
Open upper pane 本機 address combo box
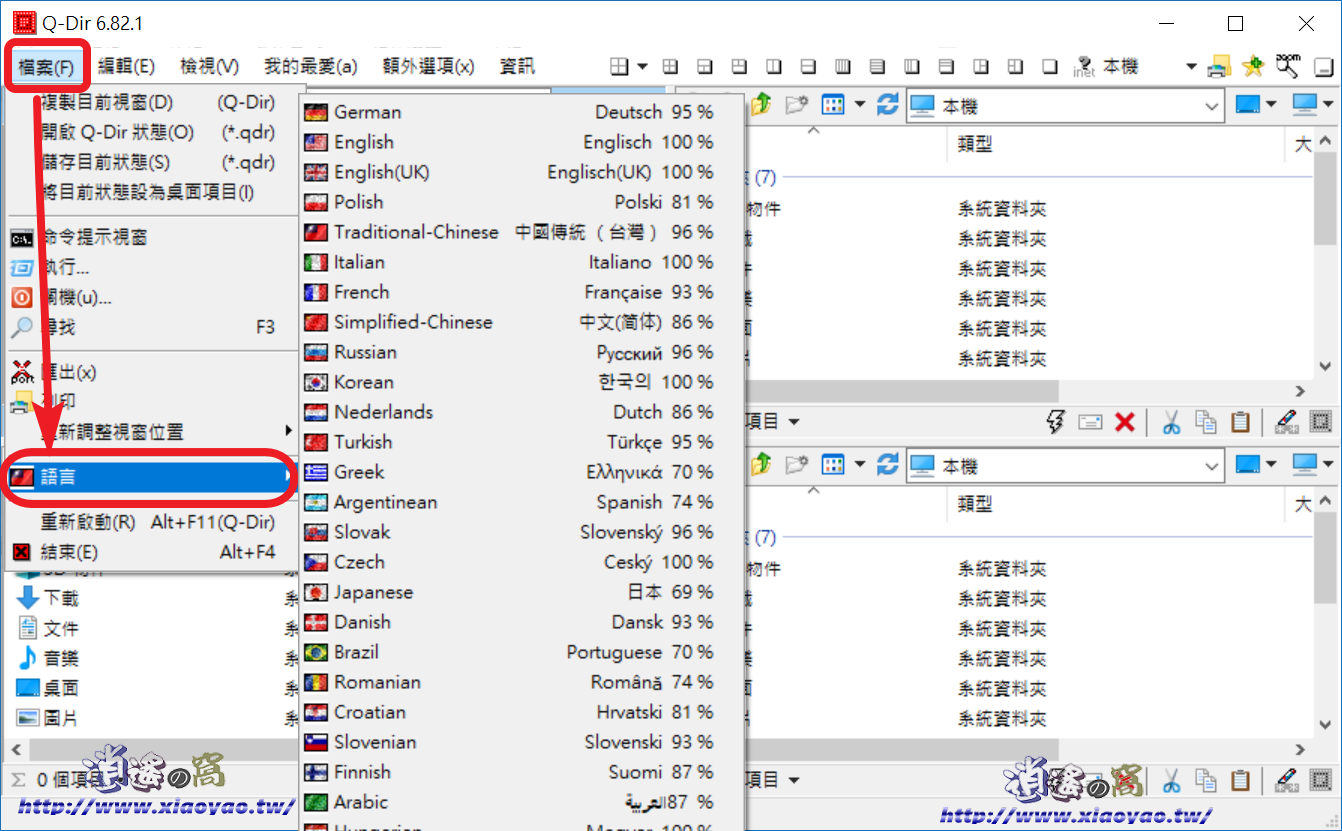point(1066,105)
